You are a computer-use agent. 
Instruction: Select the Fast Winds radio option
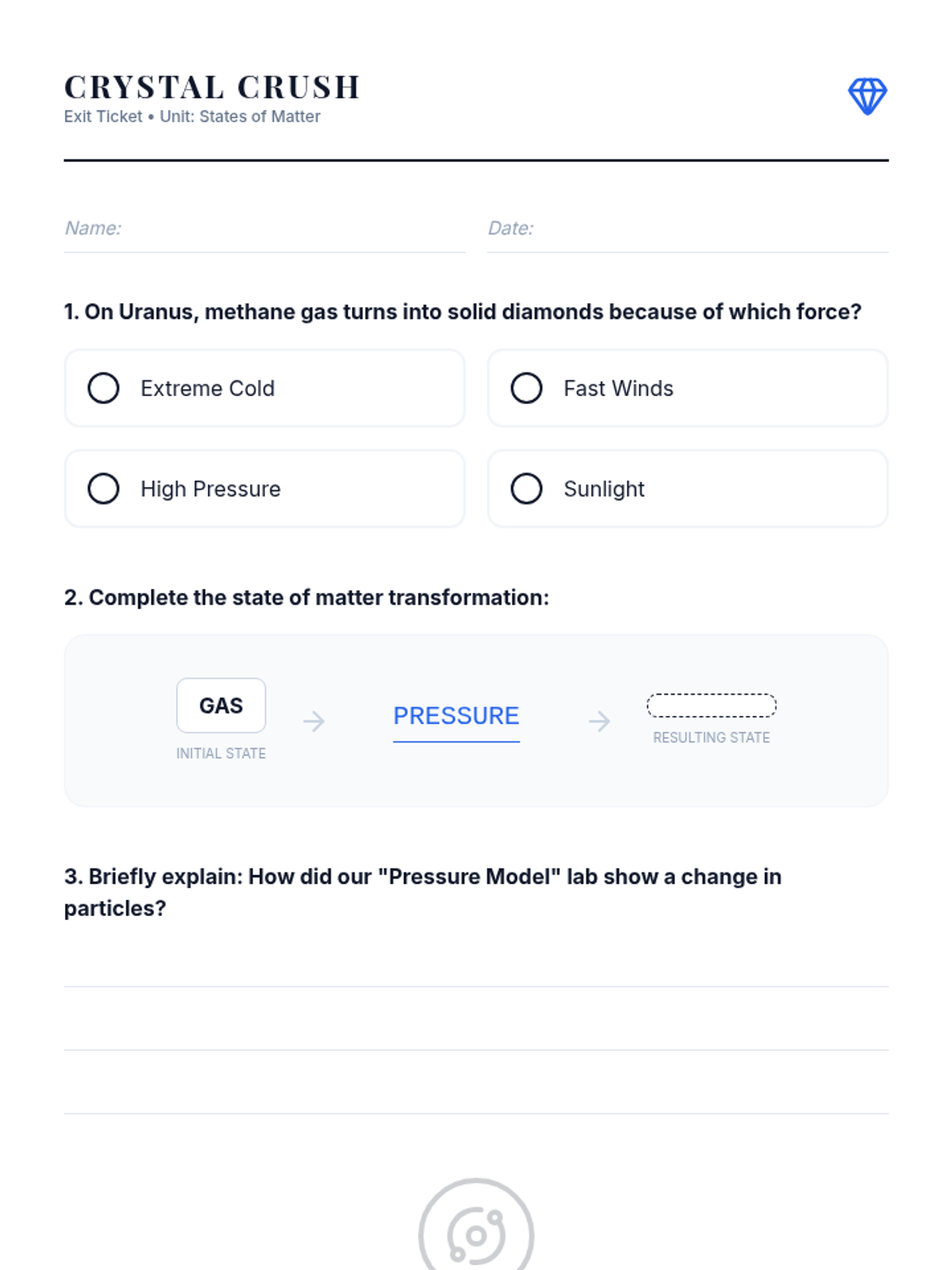click(688, 388)
